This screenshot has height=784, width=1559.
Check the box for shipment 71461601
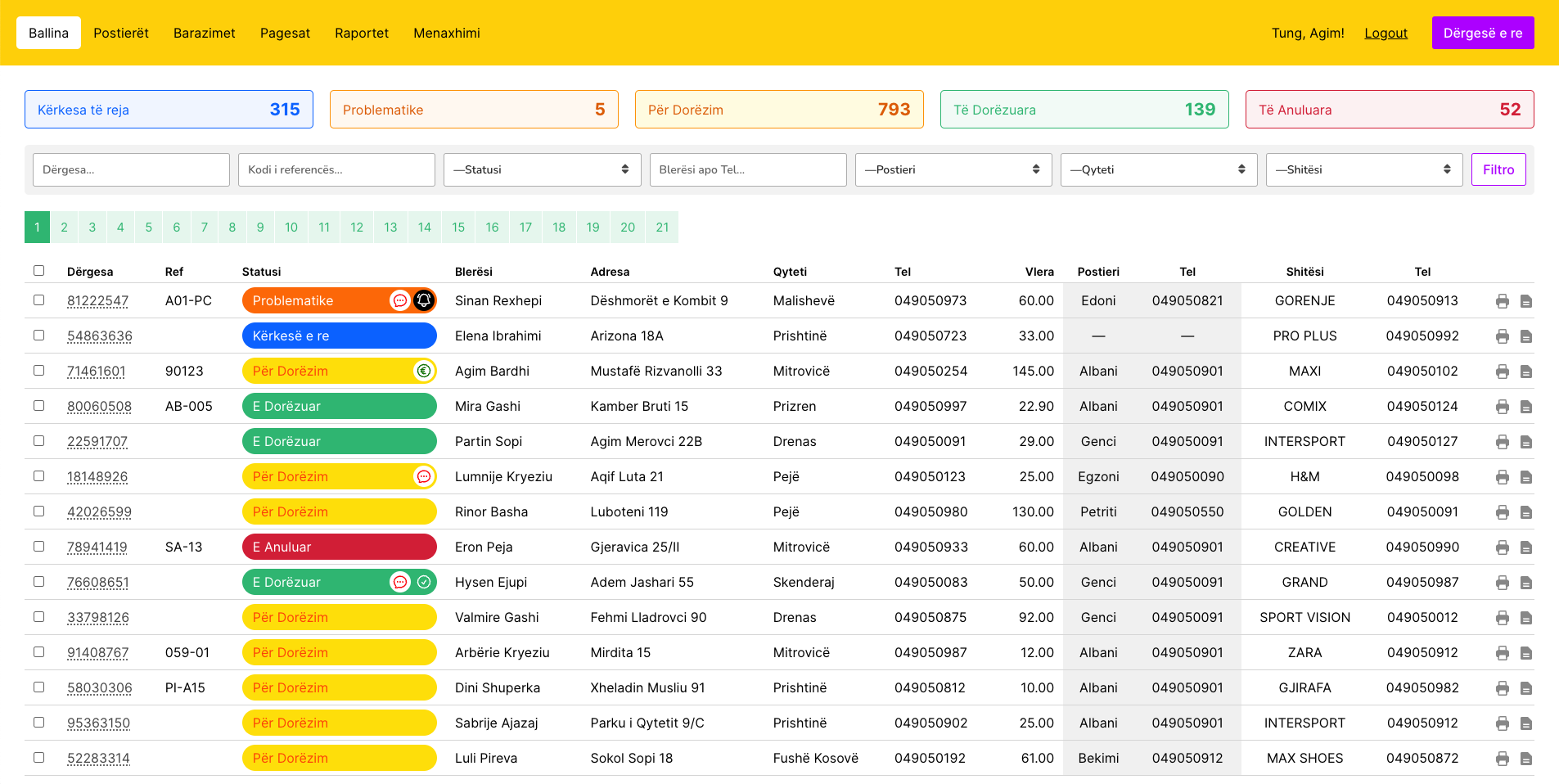coord(38,371)
